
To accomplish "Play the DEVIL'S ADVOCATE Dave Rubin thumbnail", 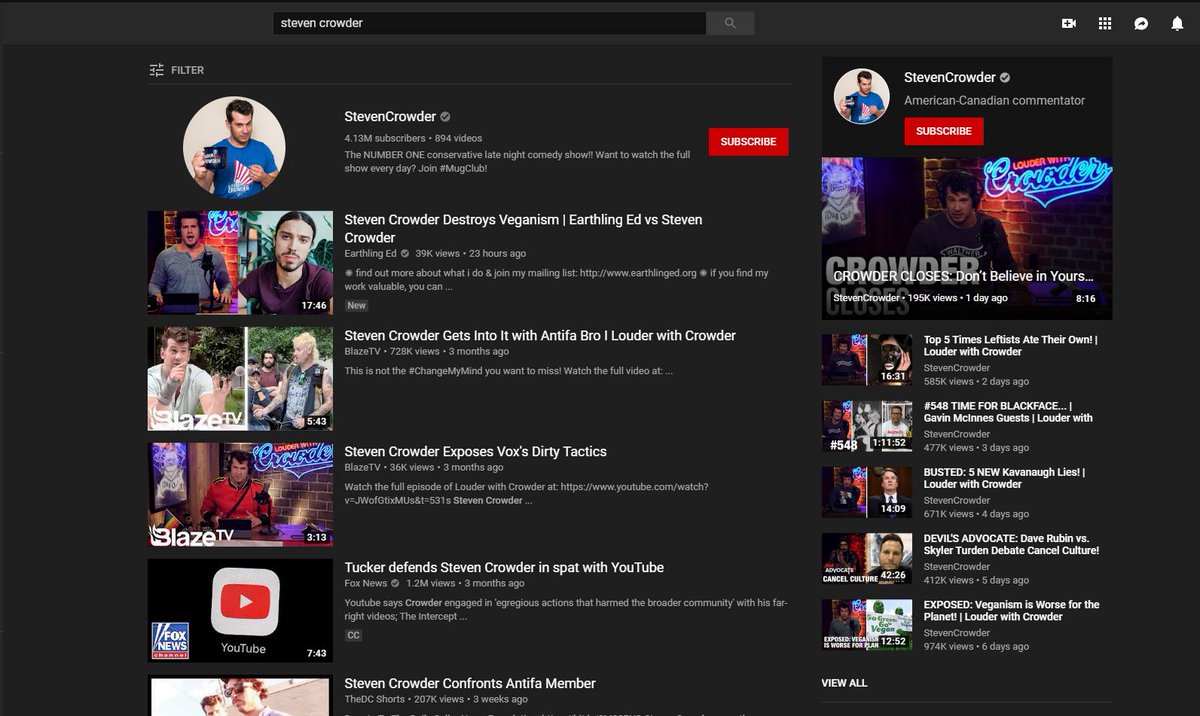I will coord(867,558).
